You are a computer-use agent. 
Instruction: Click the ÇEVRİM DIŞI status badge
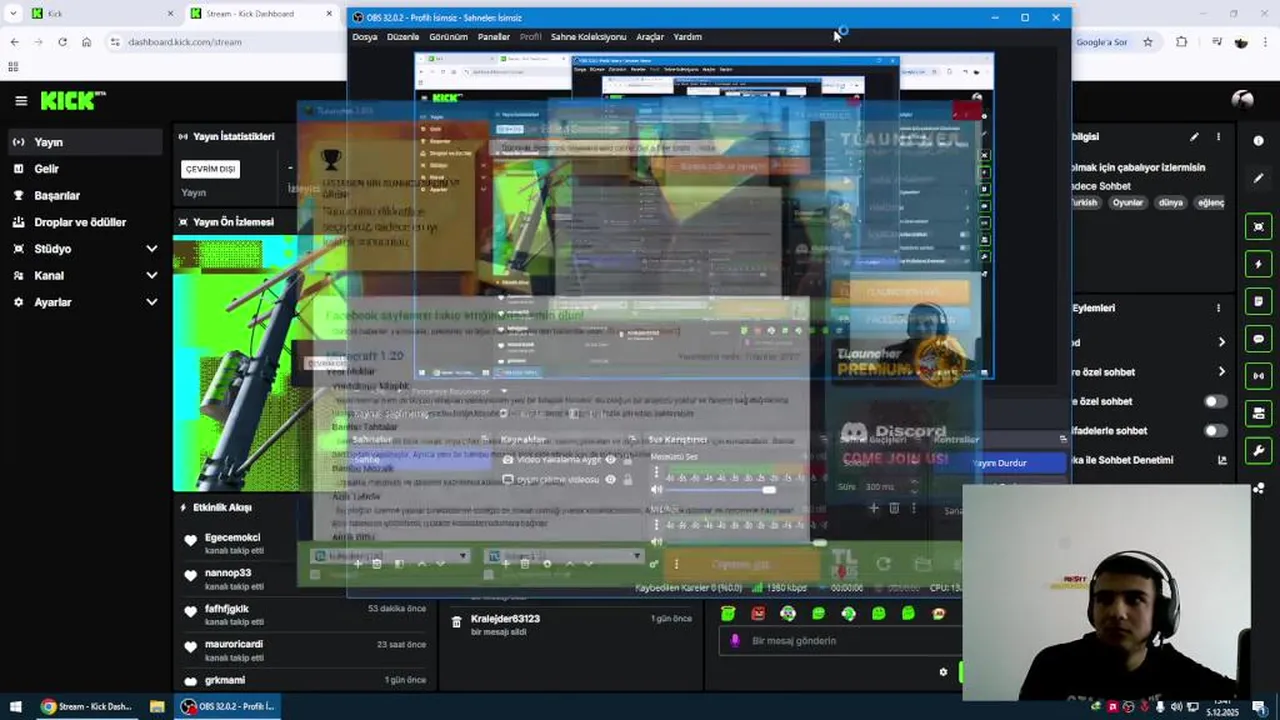[211, 169]
